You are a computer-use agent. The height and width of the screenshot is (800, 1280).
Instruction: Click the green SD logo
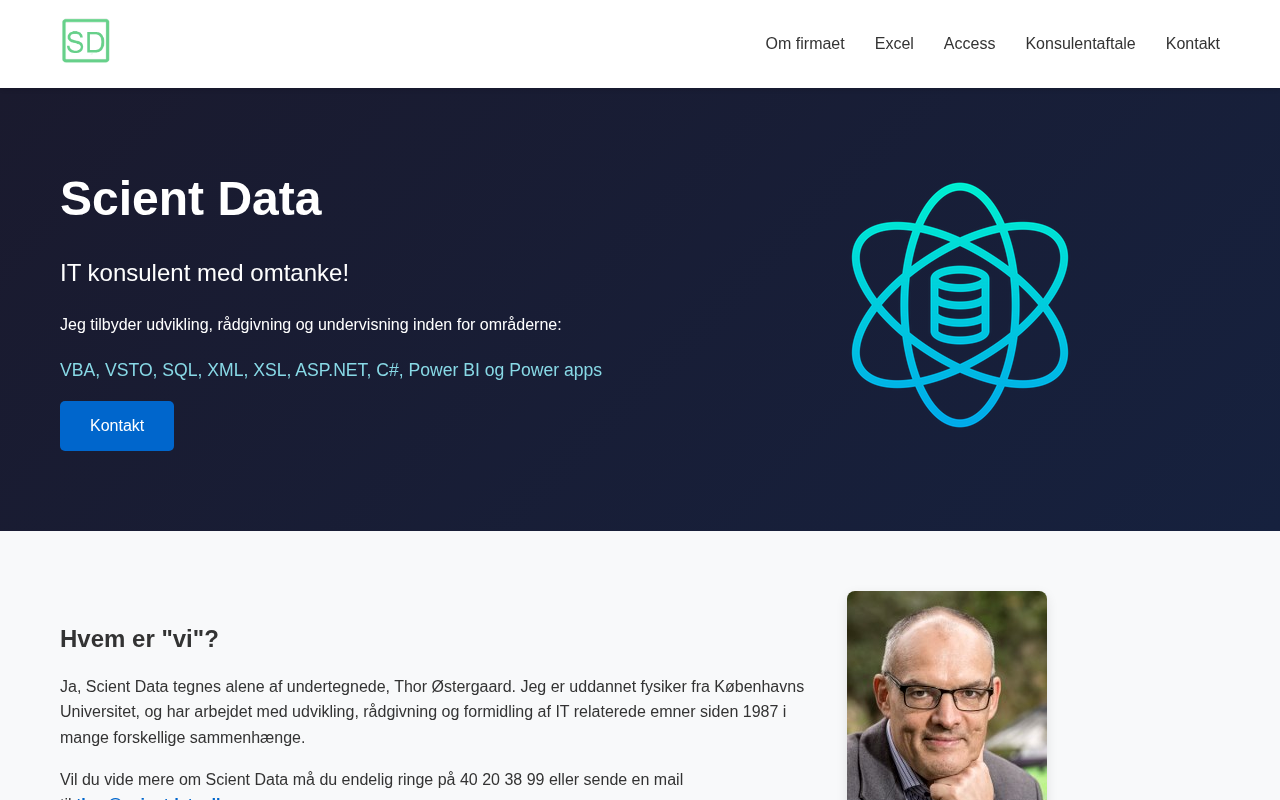[86, 41]
